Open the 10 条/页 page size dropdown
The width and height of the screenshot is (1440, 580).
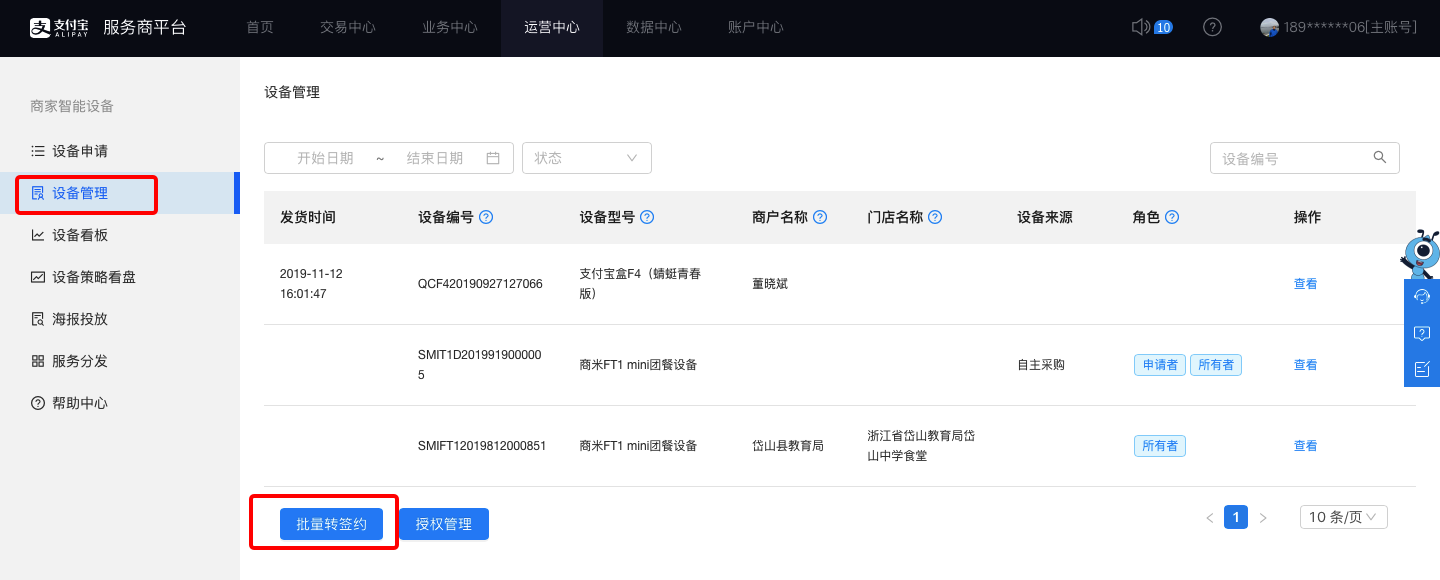pos(1343,517)
